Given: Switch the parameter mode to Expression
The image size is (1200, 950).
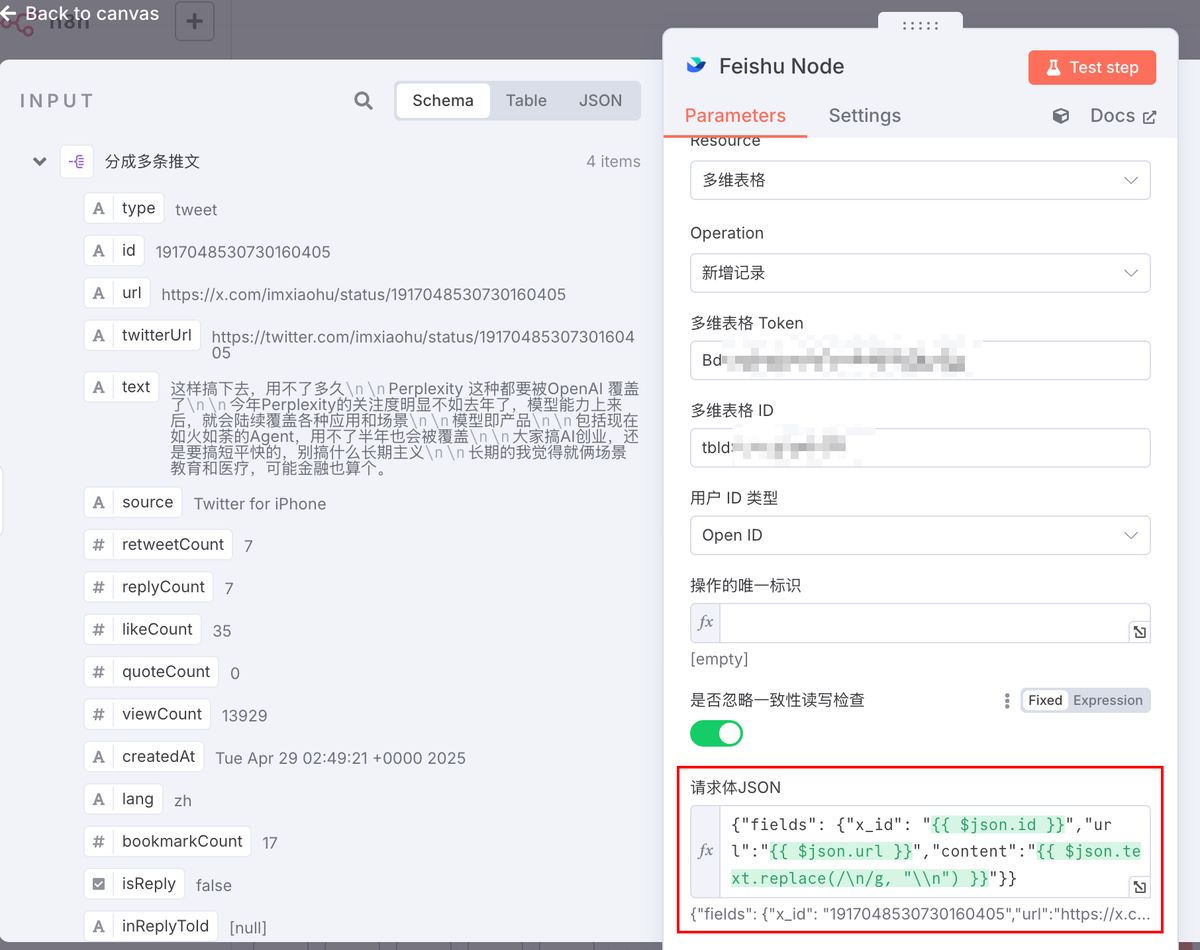Looking at the screenshot, I should pyautogui.click(x=1110, y=700).
